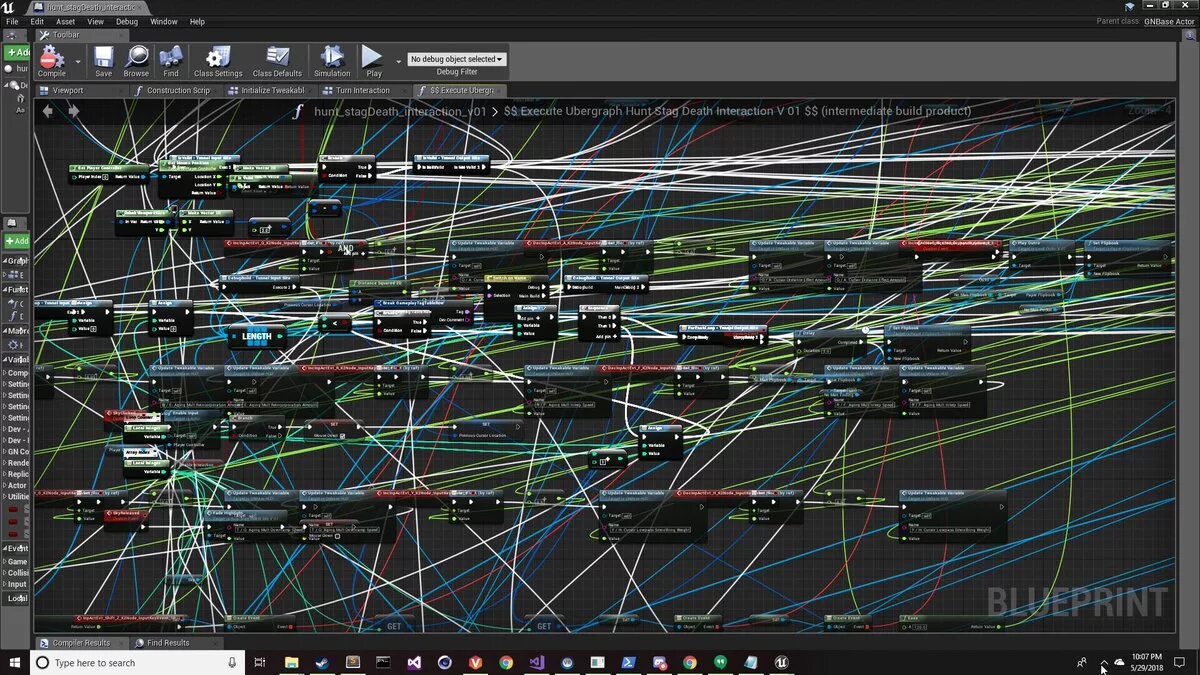Click the Windows search field
Screen dimensions: 1200x675
tap(130, 662)
